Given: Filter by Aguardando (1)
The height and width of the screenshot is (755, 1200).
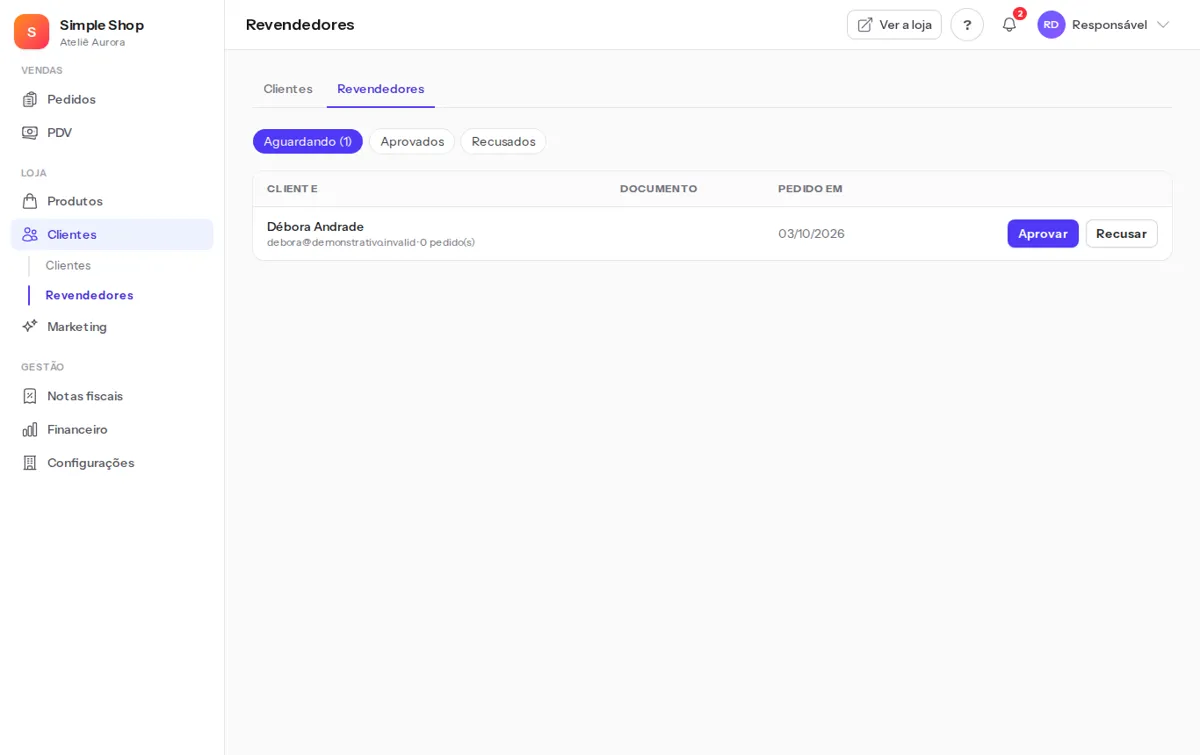Looking at the screenshot, I should pyautogui.click(x=308, y=141).
